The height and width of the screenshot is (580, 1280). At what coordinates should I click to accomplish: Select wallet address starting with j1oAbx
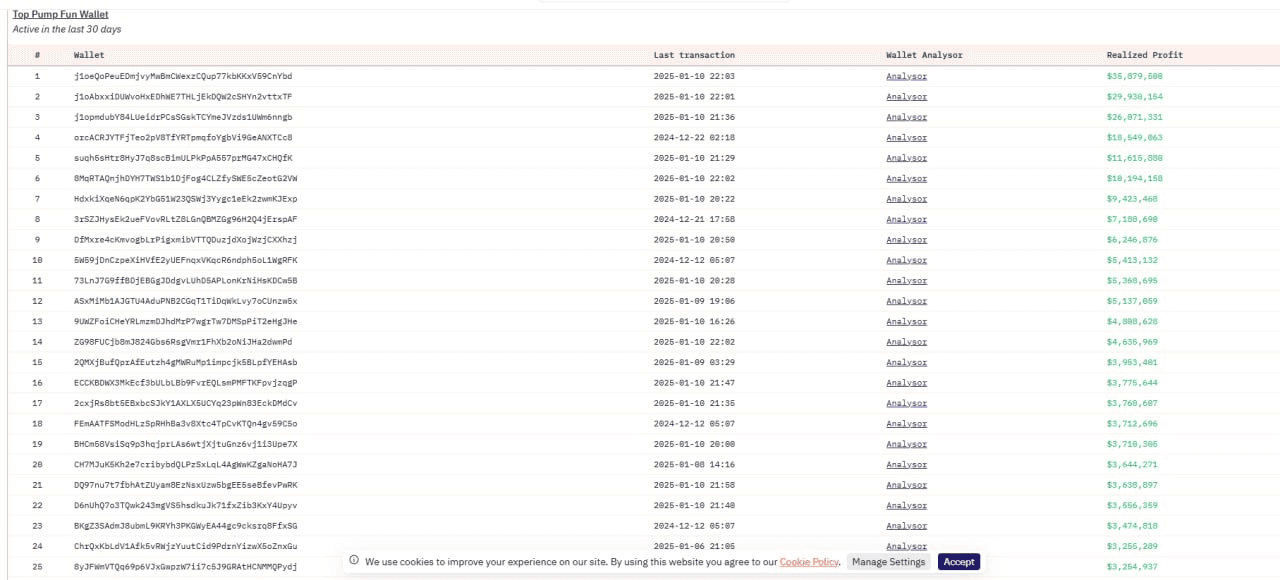(x=183, y=97)
